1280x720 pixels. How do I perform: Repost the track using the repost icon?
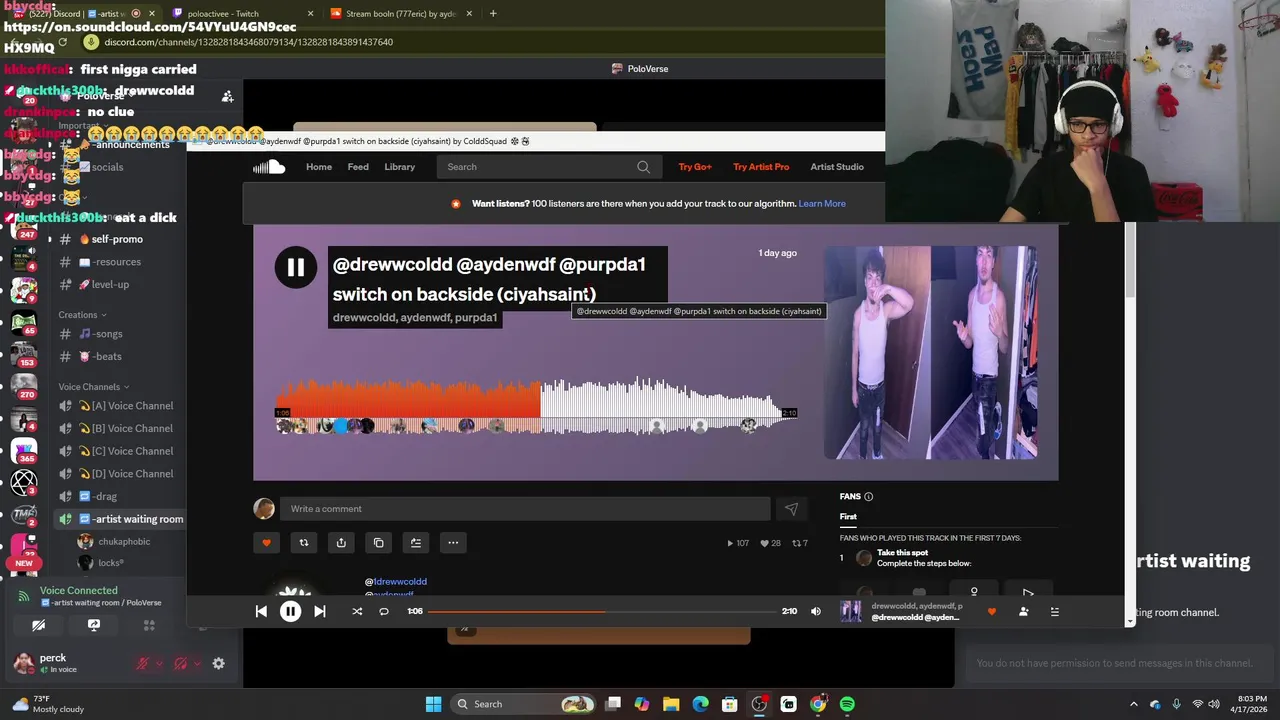304,542
